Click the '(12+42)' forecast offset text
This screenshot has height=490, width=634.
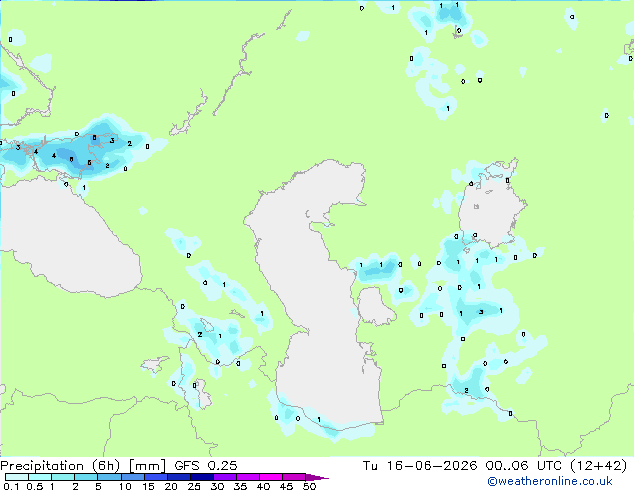click(598, 466)
